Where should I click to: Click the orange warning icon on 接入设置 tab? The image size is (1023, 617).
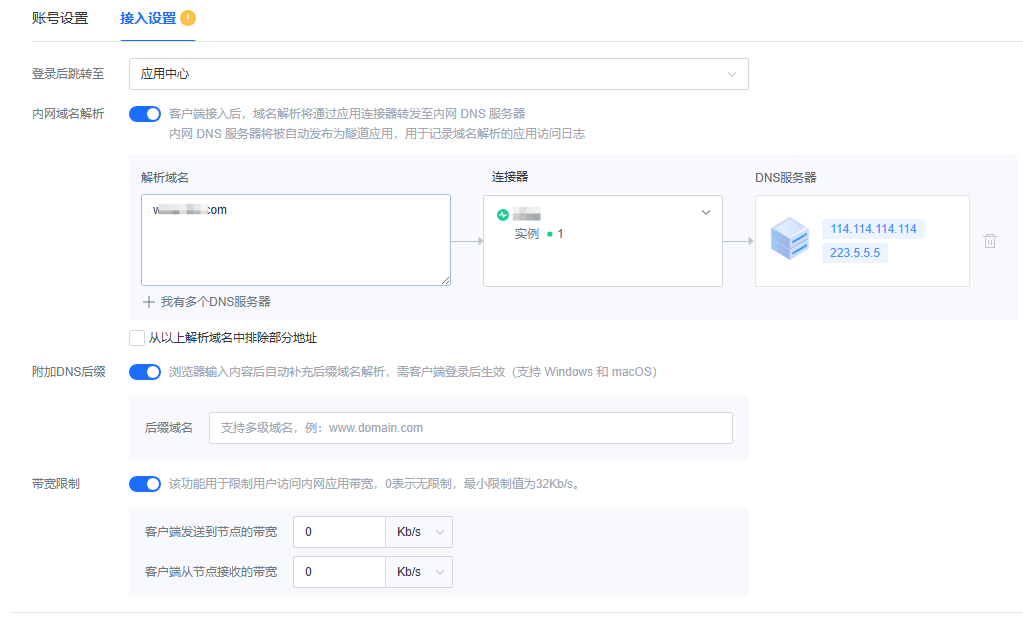[188, 18]
